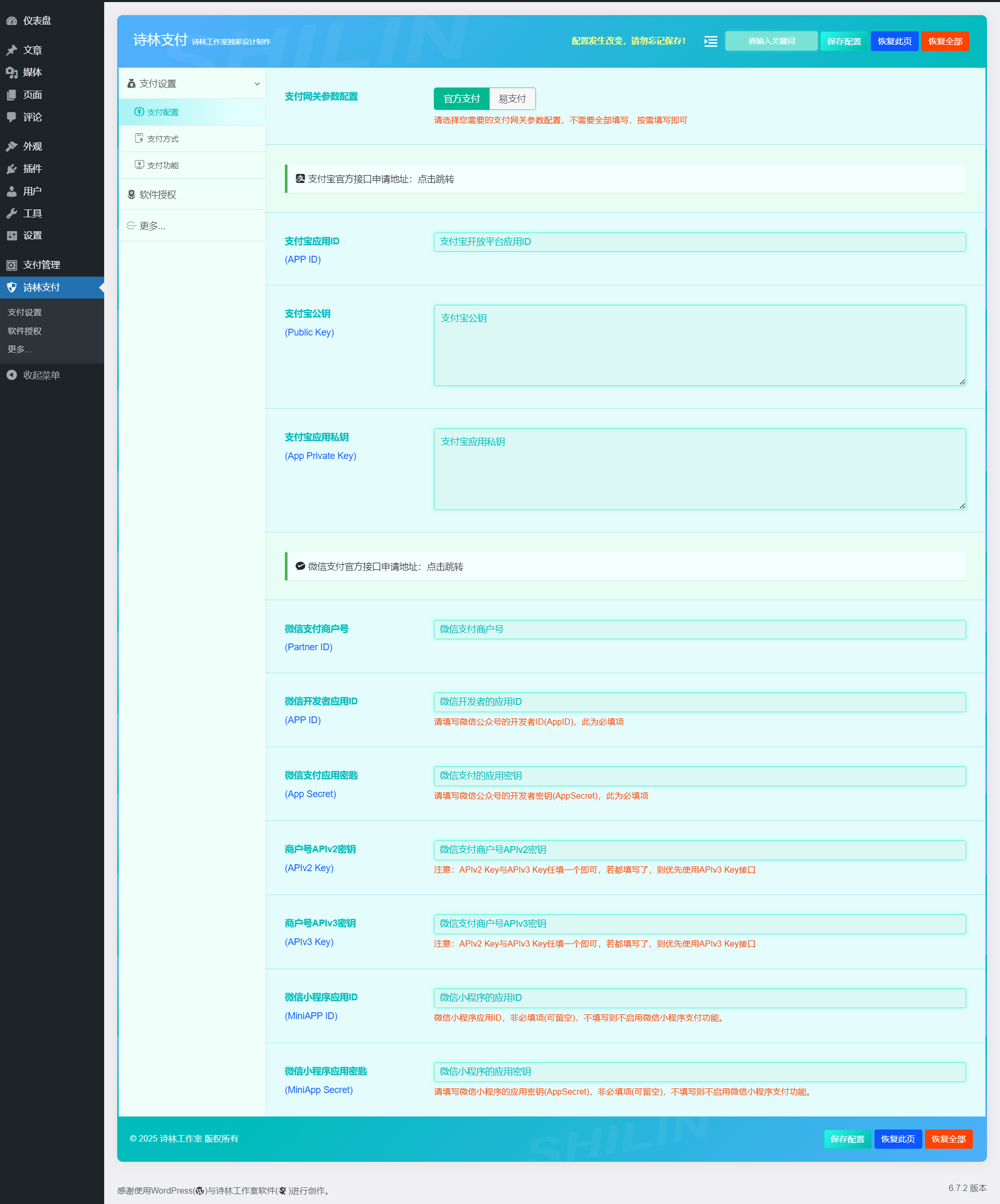Click the dashboard gauge icon

pyautogui.click(x=11, y=21)
